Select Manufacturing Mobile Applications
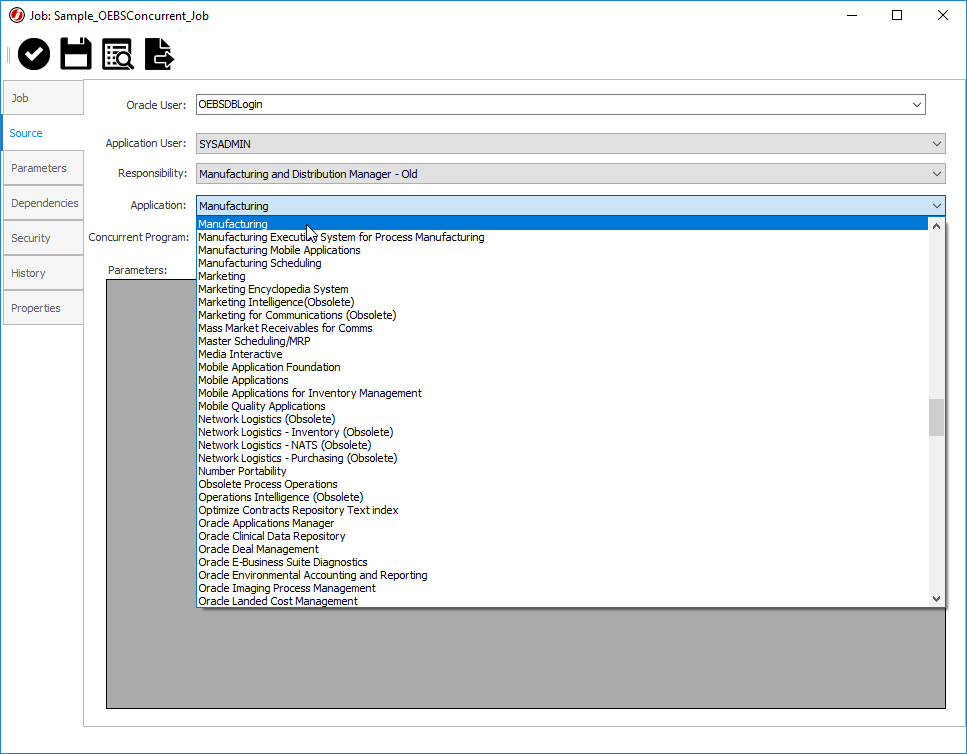The image size is (967, 754). tap(562, 250)
